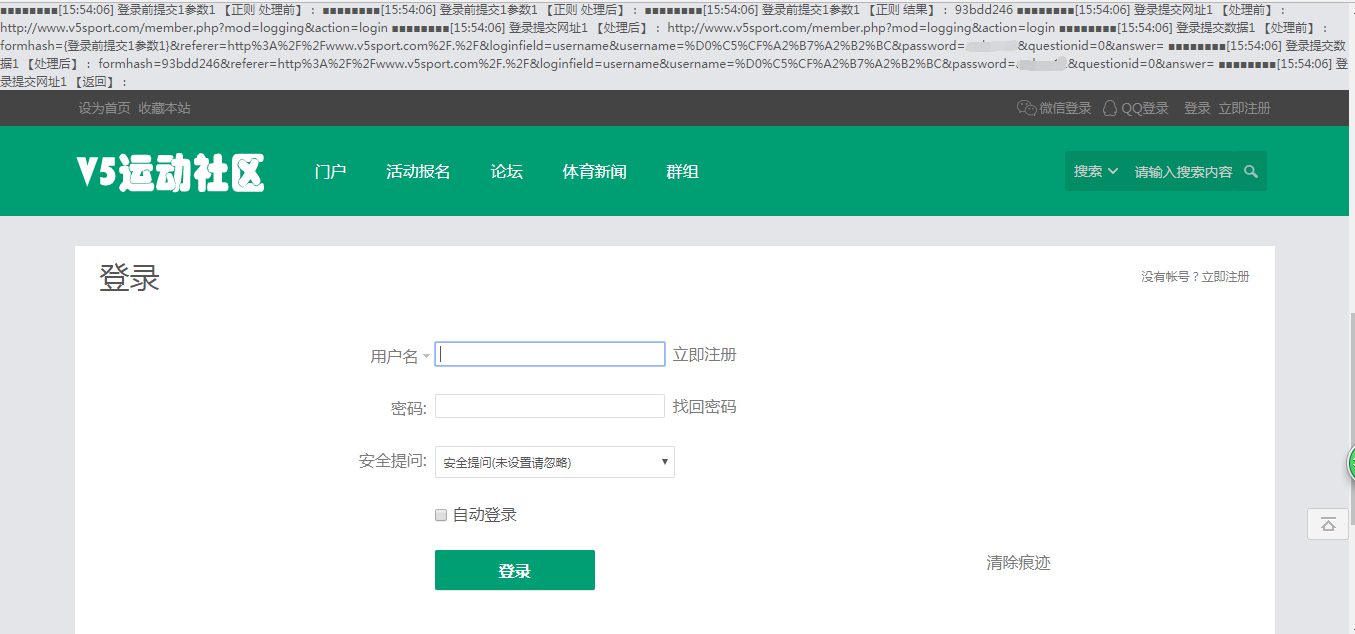
Task: Open the 安全提问 dropdown
Action: (555, 462)
